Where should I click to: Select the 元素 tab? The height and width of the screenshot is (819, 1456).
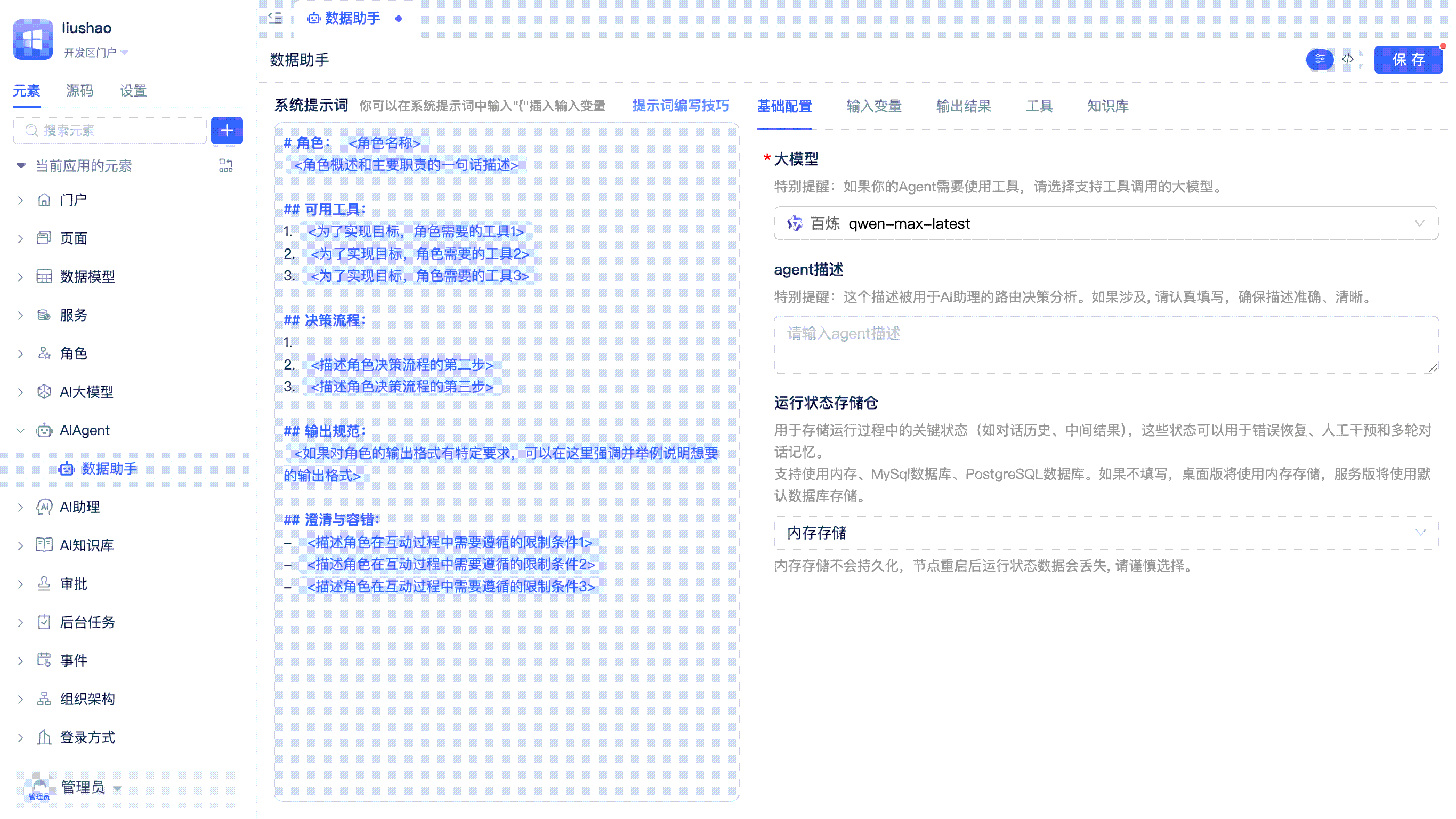click(27, 91)
